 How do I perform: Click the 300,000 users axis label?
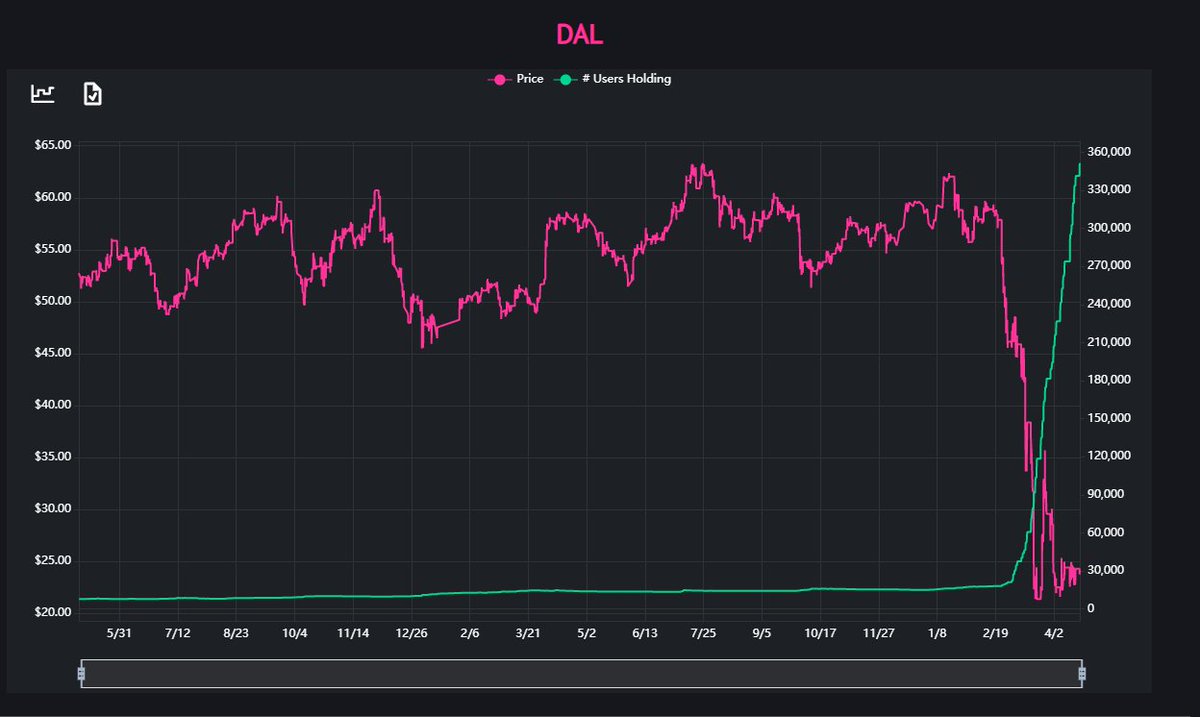[x=1110, y=228]
